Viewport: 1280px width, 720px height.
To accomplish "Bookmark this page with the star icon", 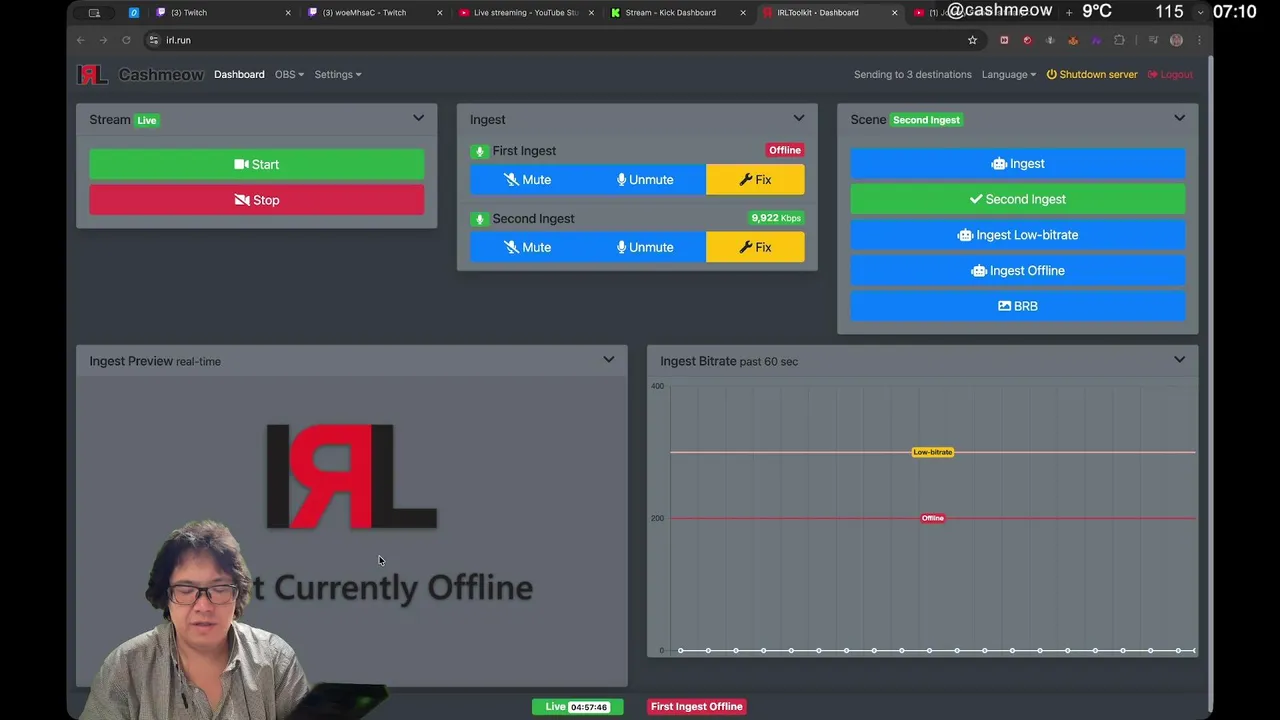I will click(972, 40).
